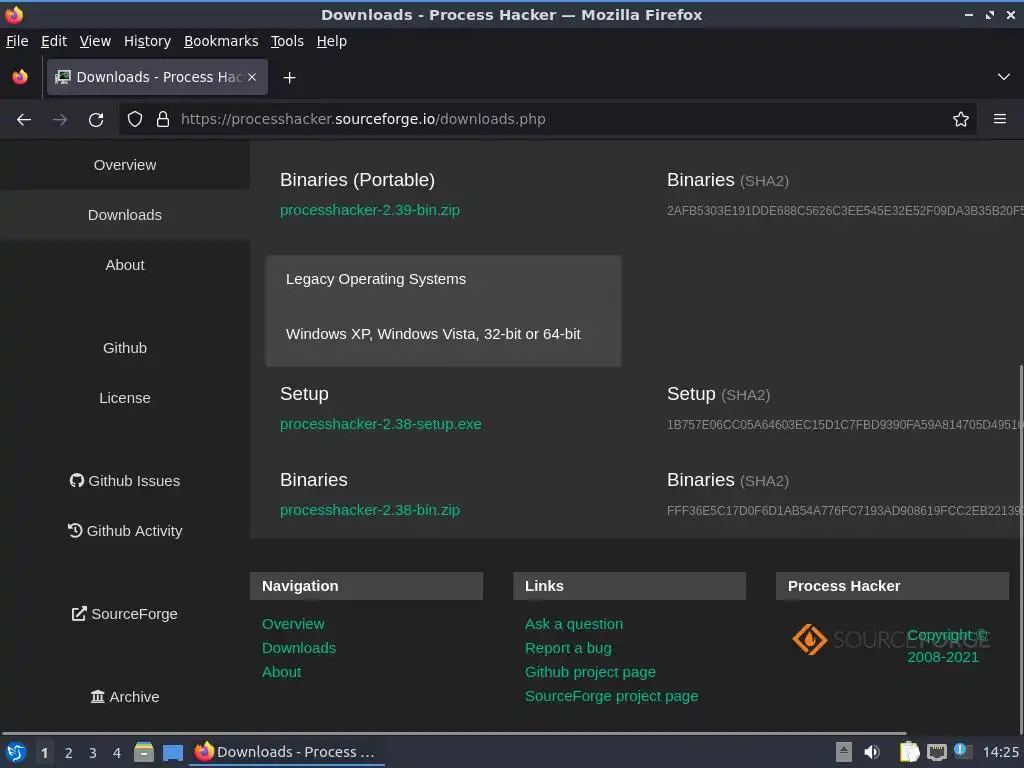
Task: Click the horizontal page scrollbar
Action: (453, 733)
